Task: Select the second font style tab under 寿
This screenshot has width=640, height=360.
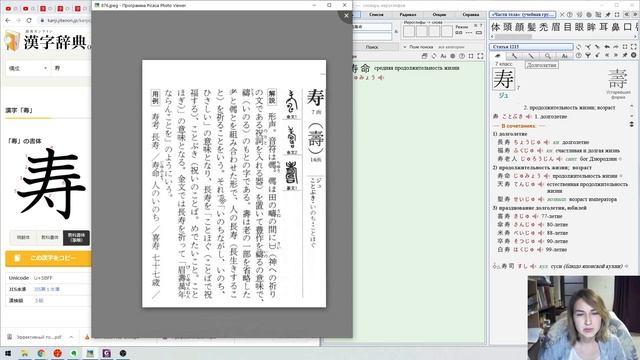Action: [x=50, y=237]
